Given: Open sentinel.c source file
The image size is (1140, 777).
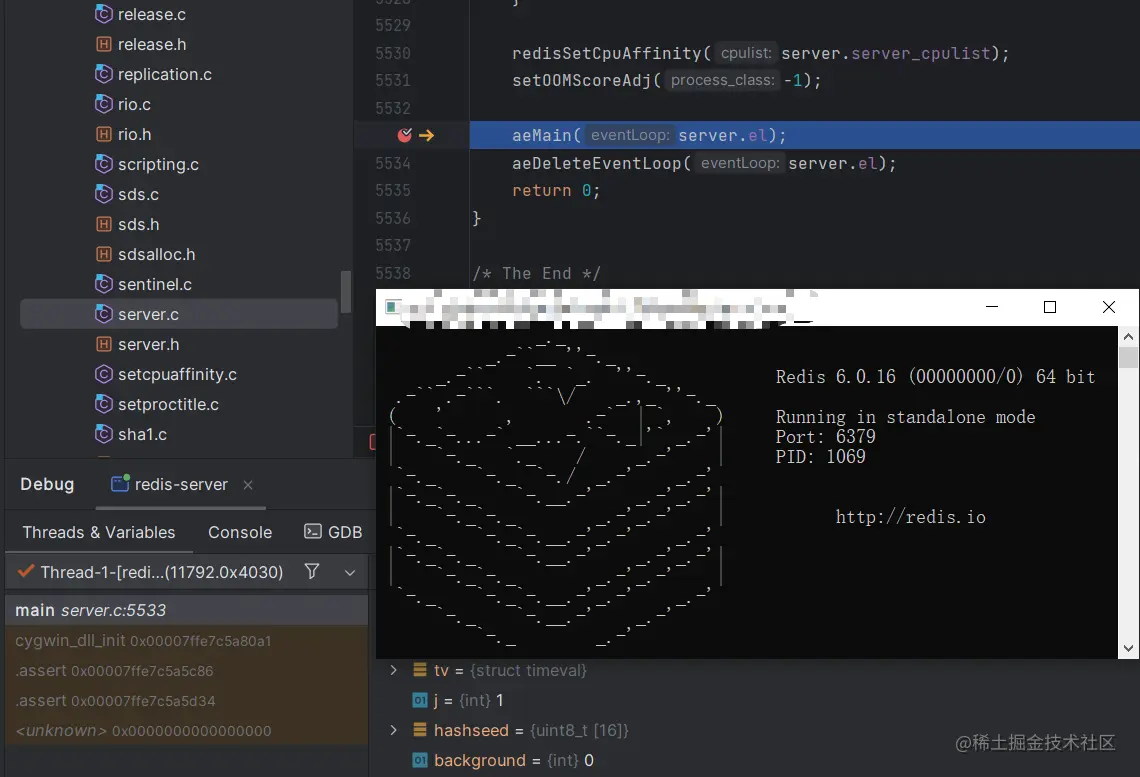Looking at the screenshot, I should (x=155, y=284).
